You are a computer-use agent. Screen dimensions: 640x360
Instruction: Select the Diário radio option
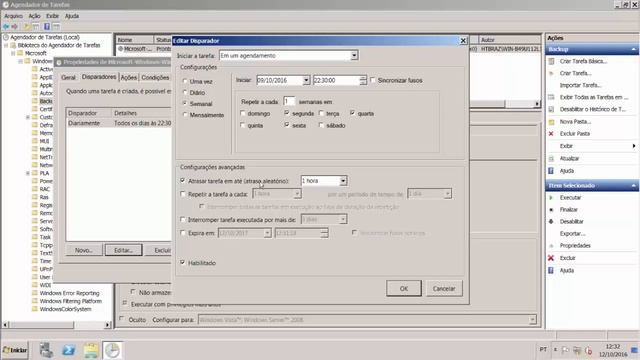click(x=185, y=93)
